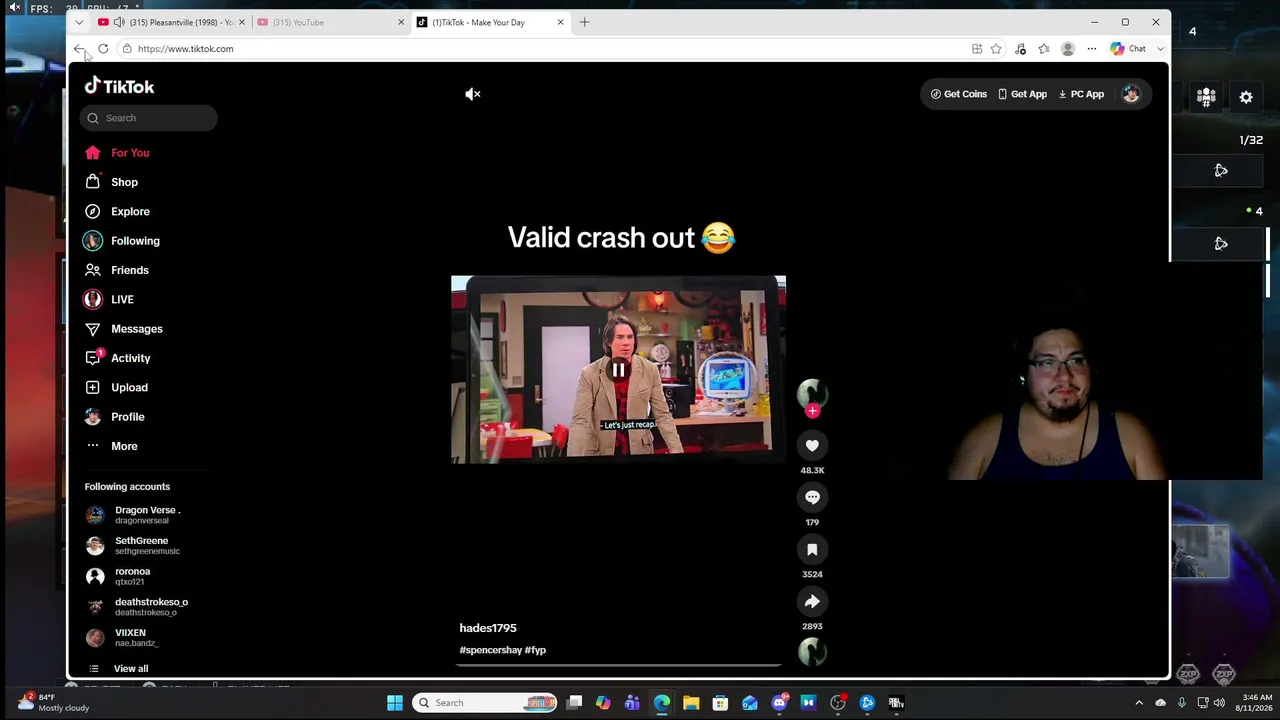Screen dimensions: 1280x720
Task: Open the Copilot Chat button
Action: (x=1130, y=49)
